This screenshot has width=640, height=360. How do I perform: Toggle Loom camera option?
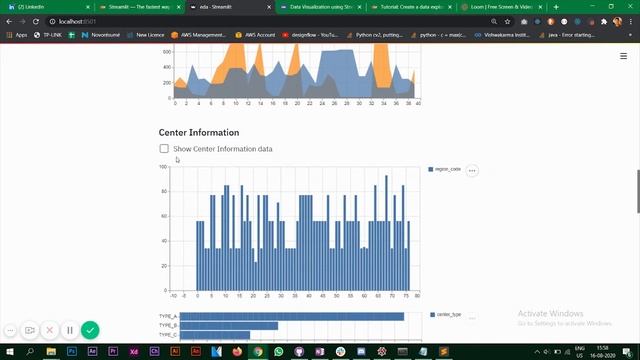coord(30,330)
